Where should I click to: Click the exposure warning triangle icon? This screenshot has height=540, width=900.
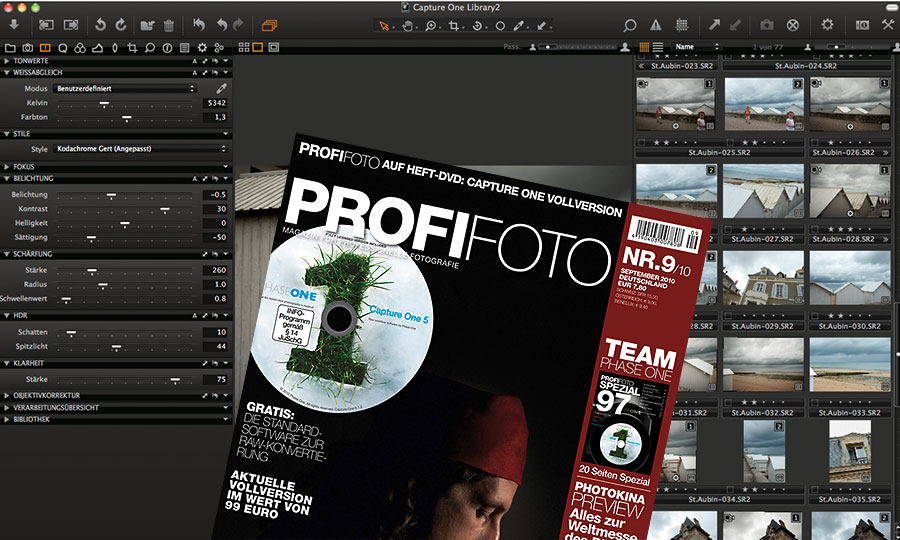coord(656,24)
